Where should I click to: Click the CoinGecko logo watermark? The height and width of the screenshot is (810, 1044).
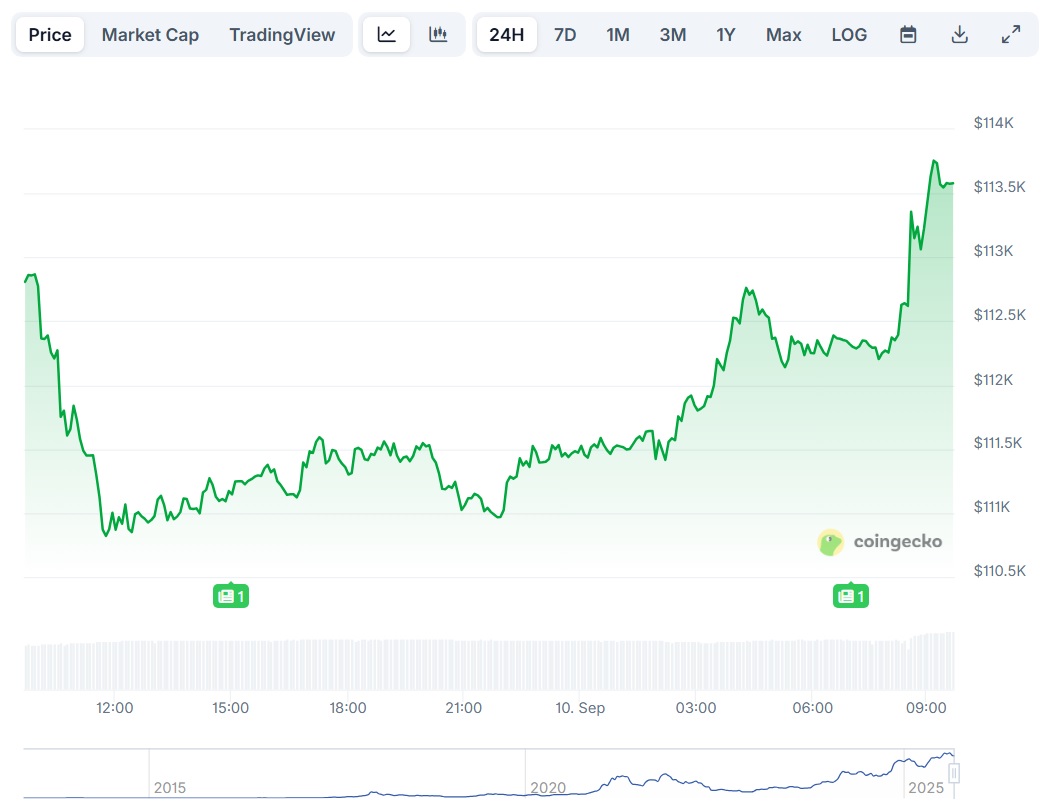[880, 542]
